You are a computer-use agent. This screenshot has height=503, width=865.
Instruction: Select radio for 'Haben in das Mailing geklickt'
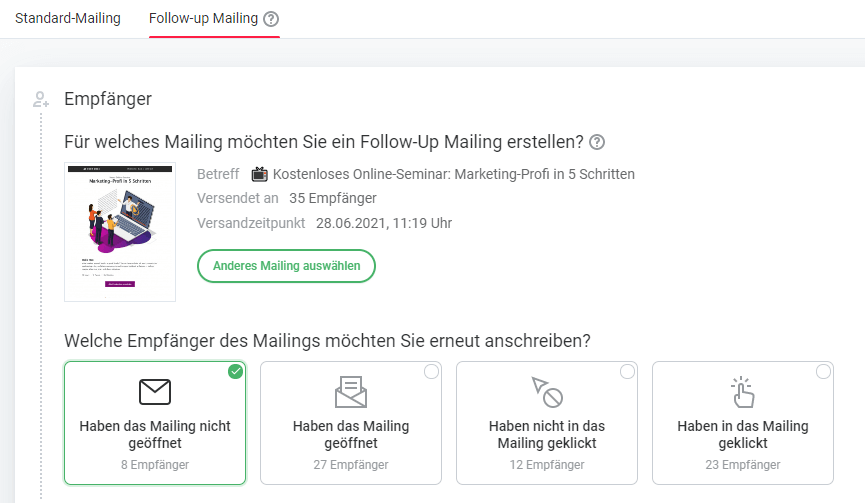[823, 372]
